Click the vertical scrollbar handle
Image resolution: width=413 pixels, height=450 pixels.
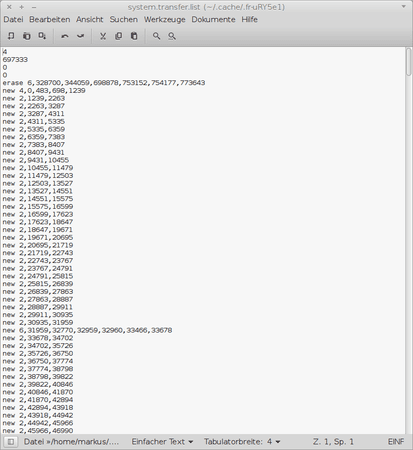point(409,62)
